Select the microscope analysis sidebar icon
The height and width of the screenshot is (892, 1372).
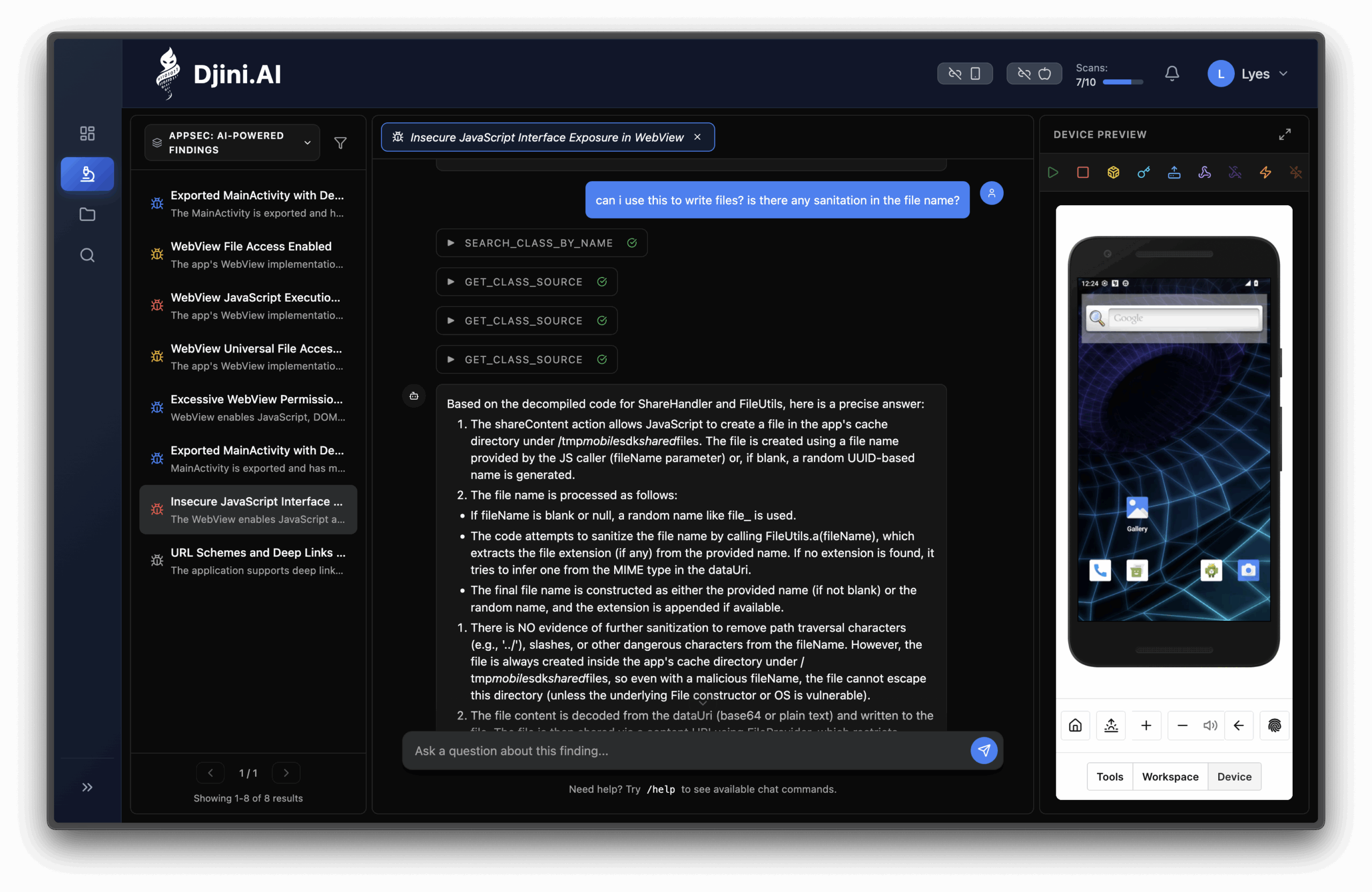[x=87, y=174]
